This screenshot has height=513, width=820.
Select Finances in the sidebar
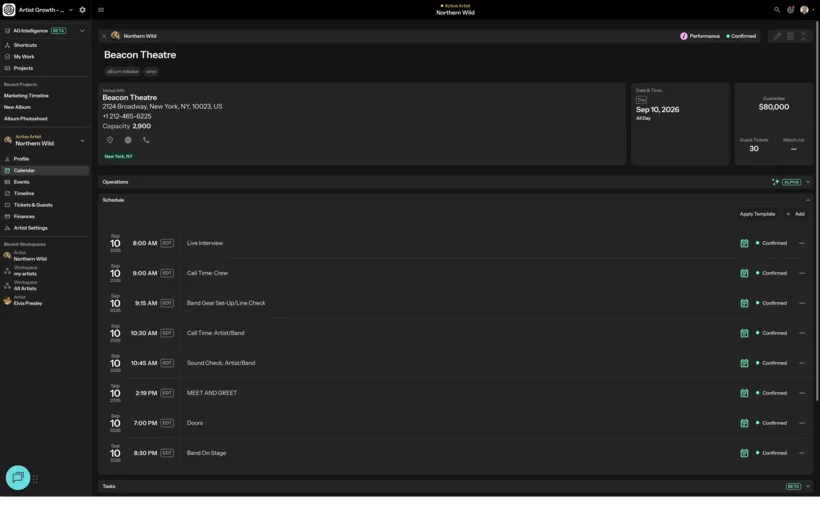point(24,216)
